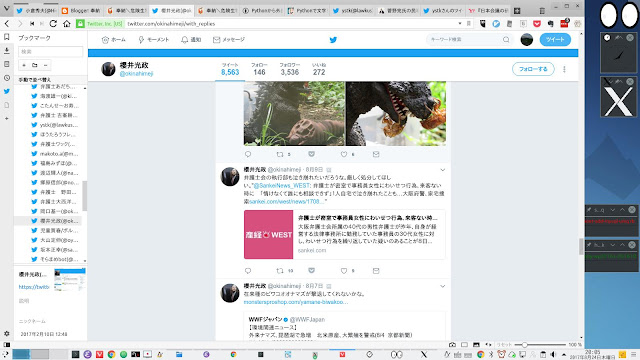Open the フォロワー 3,536 list

290,69
